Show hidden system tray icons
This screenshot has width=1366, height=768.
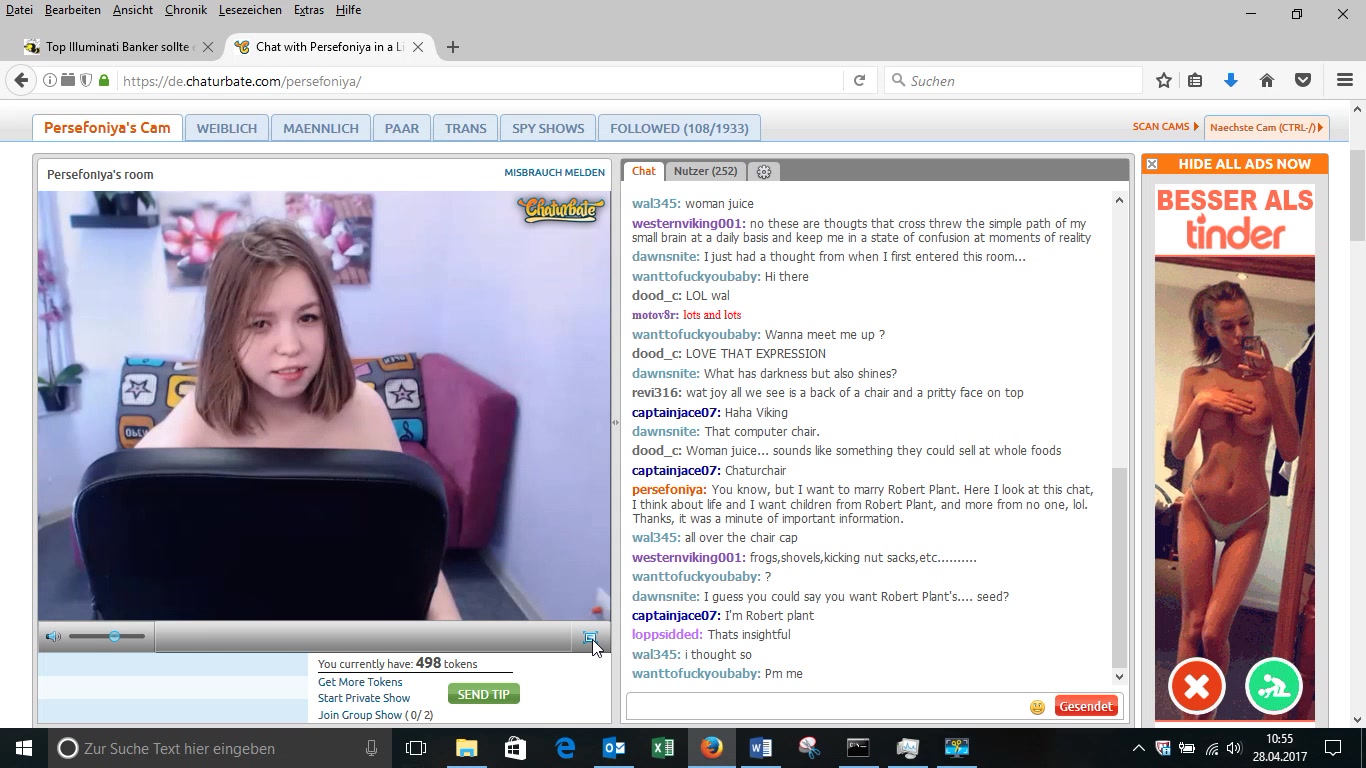click(1138, 748)
